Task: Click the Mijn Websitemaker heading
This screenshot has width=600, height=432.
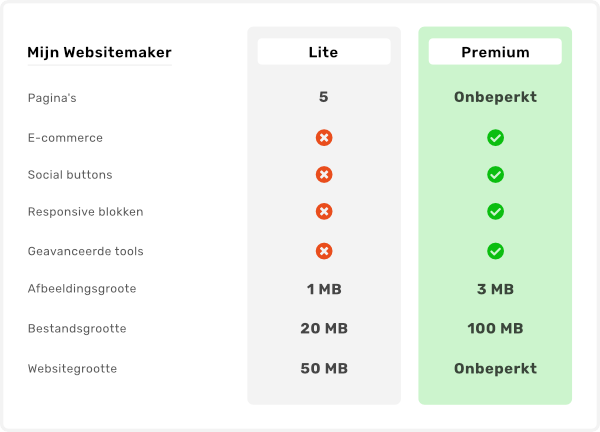Action: coord(99,52)
